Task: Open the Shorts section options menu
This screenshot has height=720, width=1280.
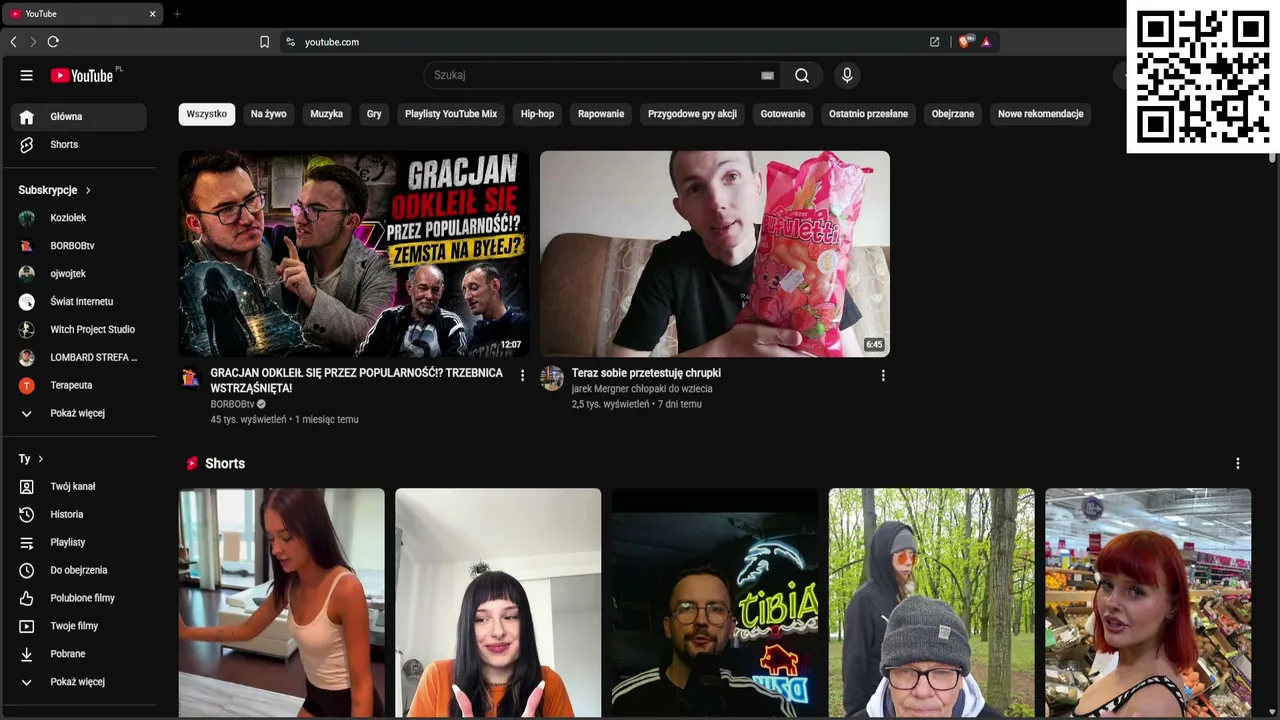Action: point(1238,463)
